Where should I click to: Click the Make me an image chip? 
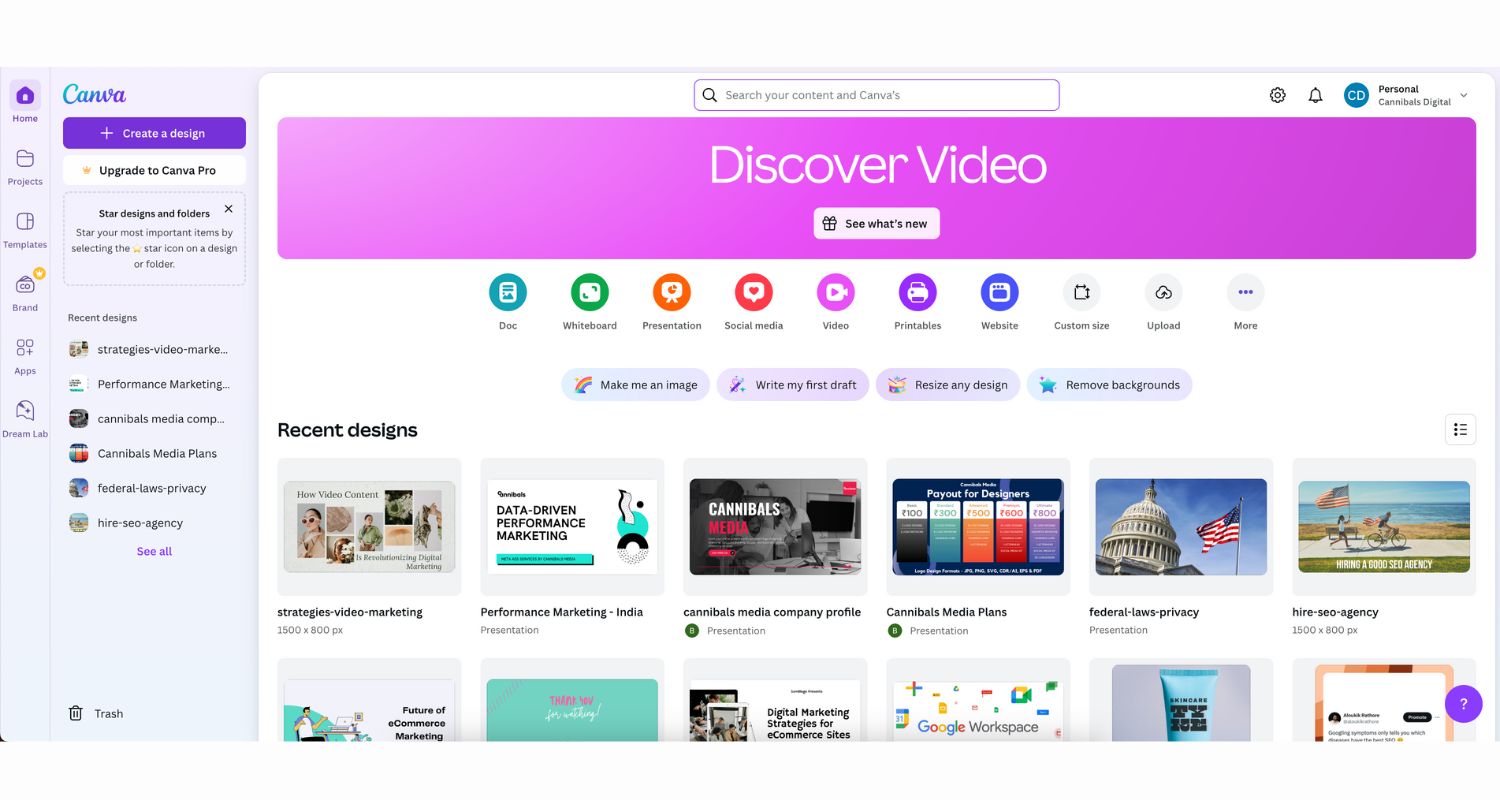pyautogui.click(x=636, y=385)
